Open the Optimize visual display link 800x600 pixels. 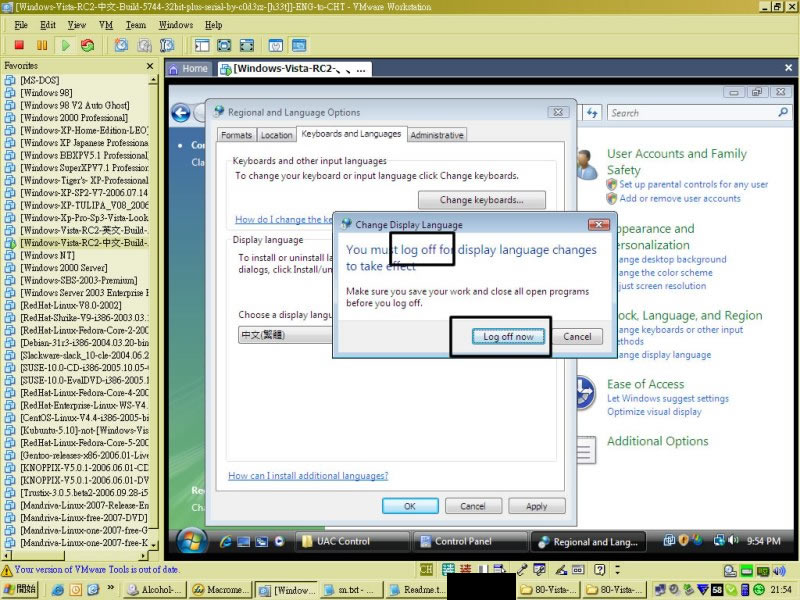coord(654,412)
